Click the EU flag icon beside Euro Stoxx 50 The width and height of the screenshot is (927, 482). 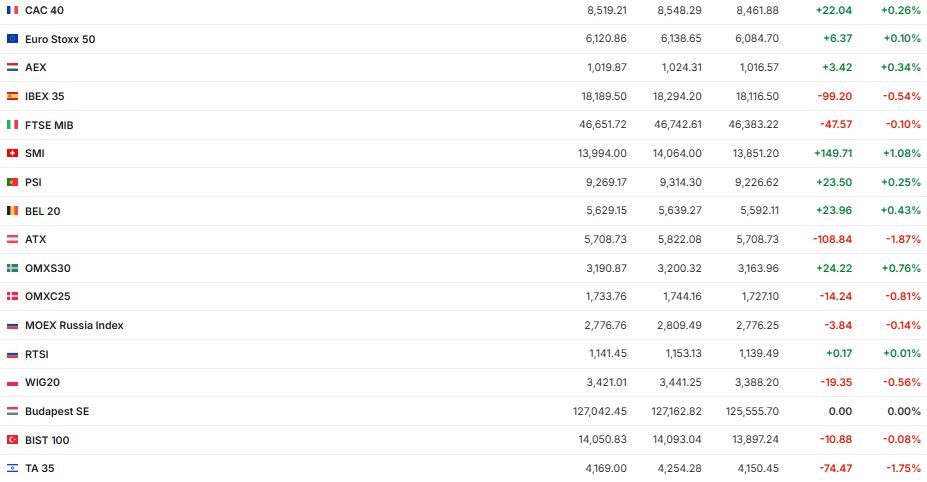[x=12, y=39]
